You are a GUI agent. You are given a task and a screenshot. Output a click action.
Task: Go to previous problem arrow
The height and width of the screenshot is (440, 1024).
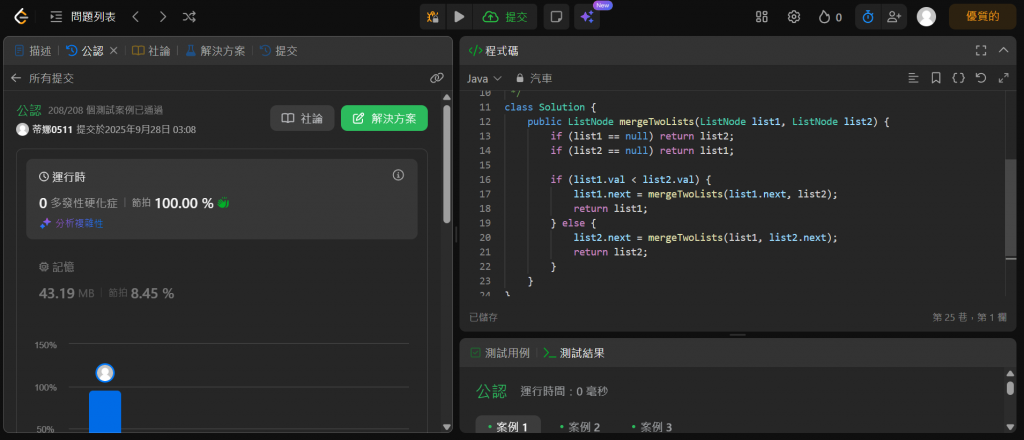(x=135, y=17)
